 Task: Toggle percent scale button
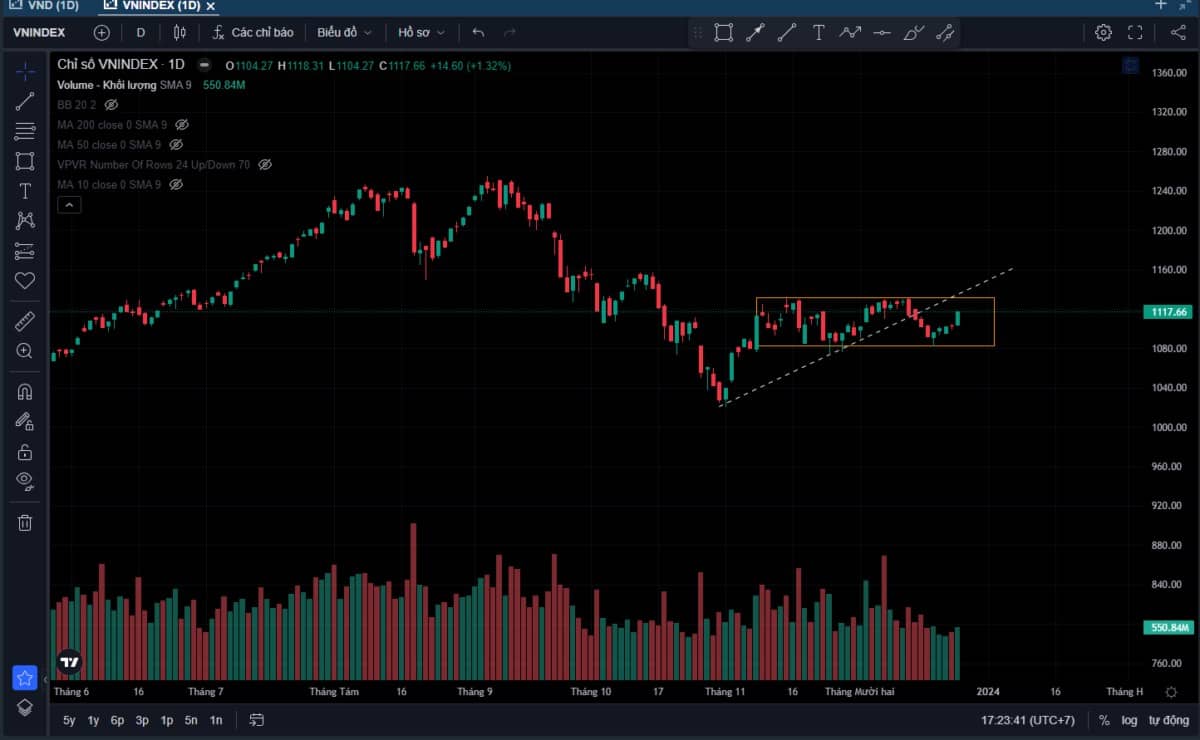1104,720
